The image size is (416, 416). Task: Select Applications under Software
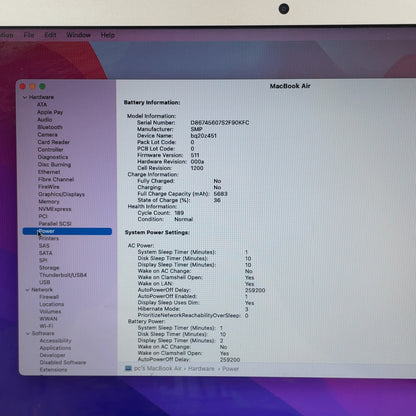[x=55, y=348]
